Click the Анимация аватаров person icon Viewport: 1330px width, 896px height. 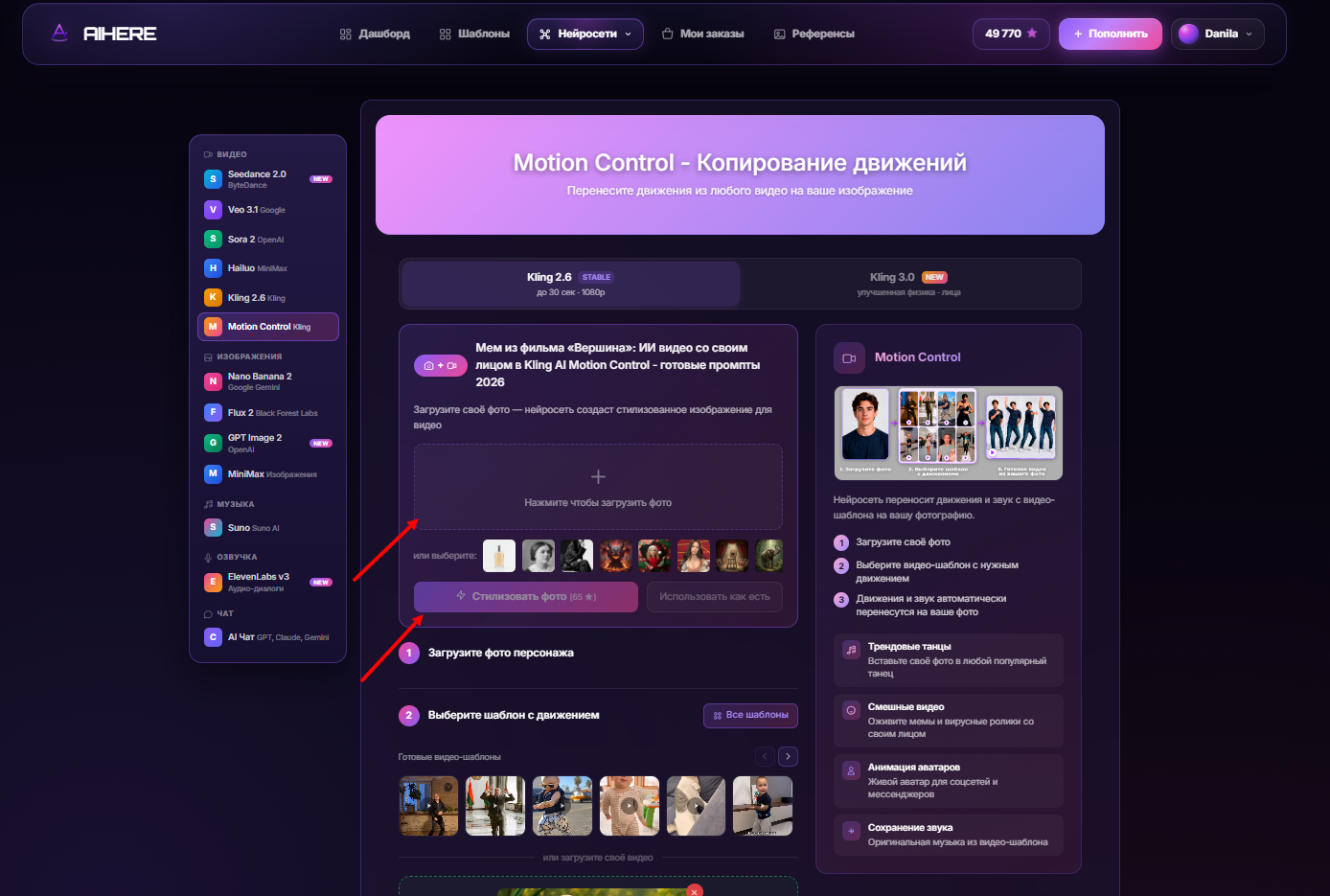(x=851, y=770)
